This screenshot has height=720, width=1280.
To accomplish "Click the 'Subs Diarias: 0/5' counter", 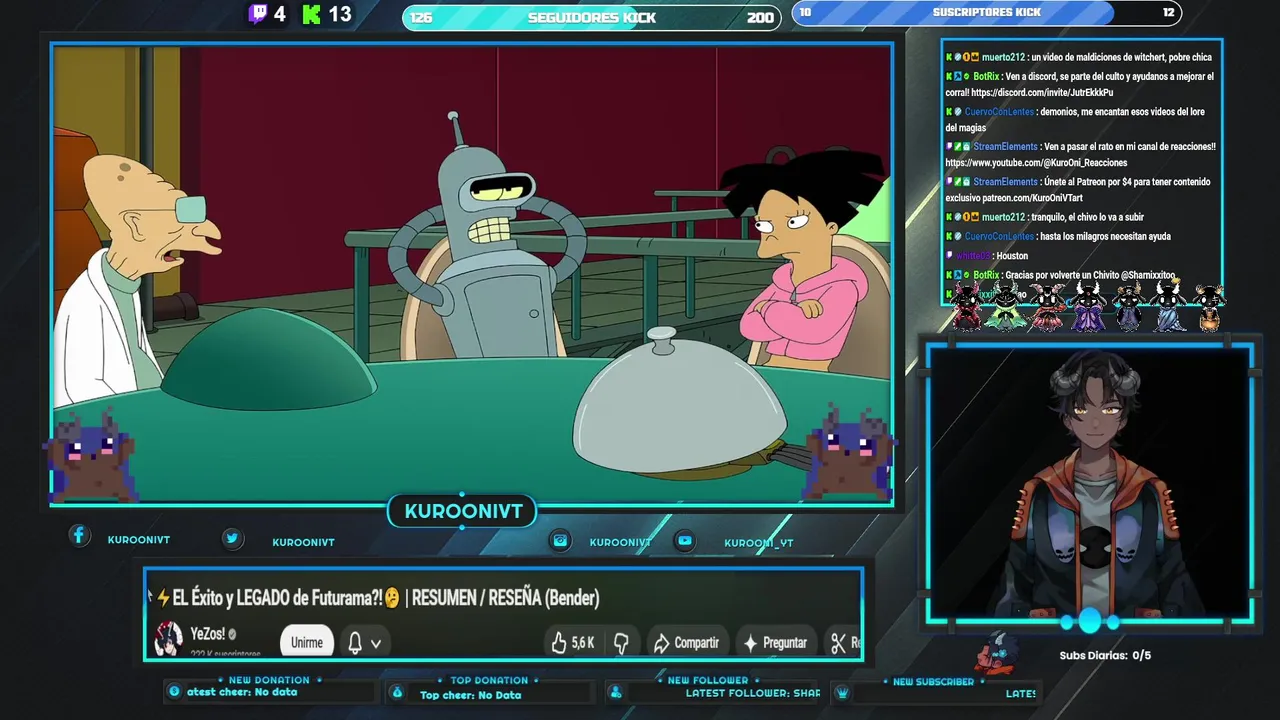I will [x=1105, y=656].
